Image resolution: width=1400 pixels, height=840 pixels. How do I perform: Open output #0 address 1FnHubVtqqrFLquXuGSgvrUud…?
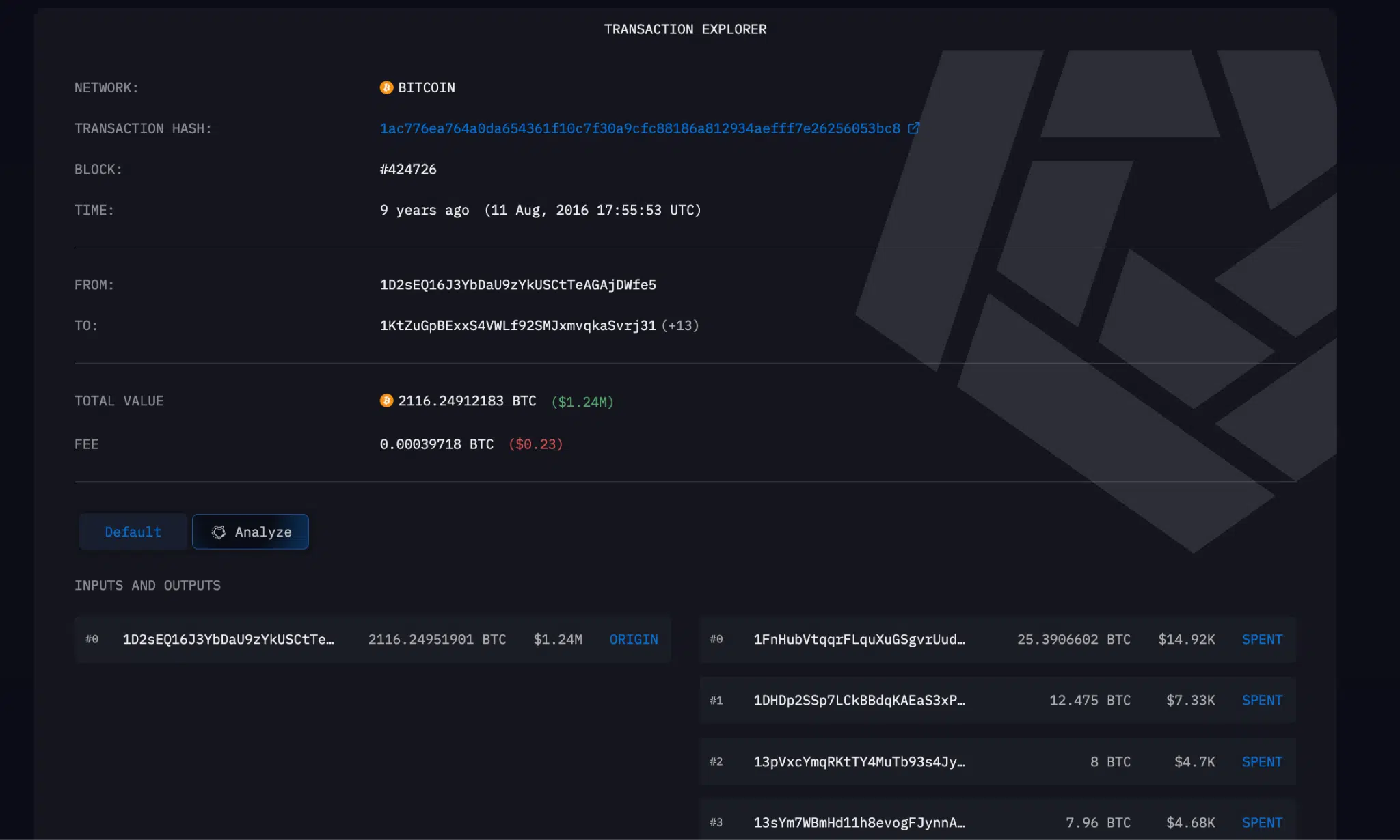[x=859, y=639]
